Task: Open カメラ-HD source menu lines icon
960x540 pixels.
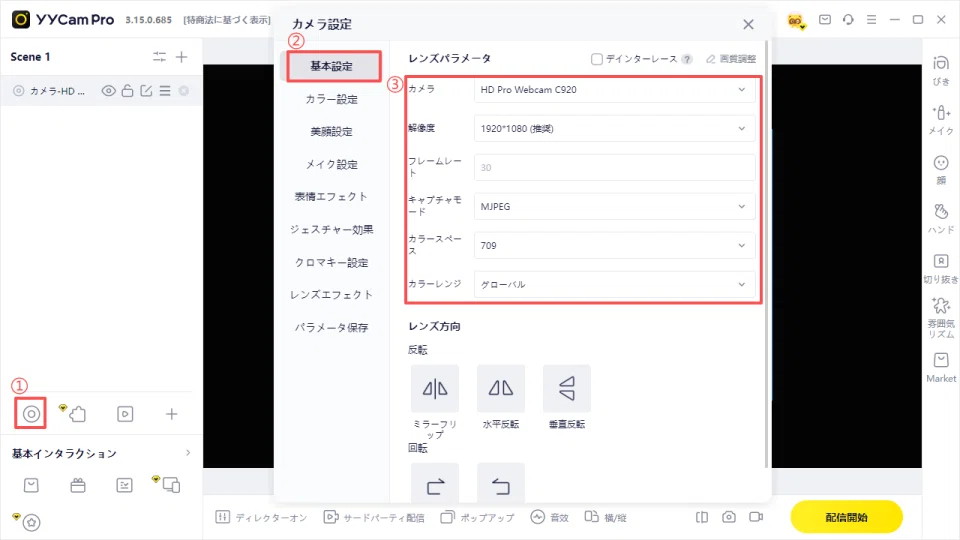Action: pyautogui.click(x=165, y=91)
